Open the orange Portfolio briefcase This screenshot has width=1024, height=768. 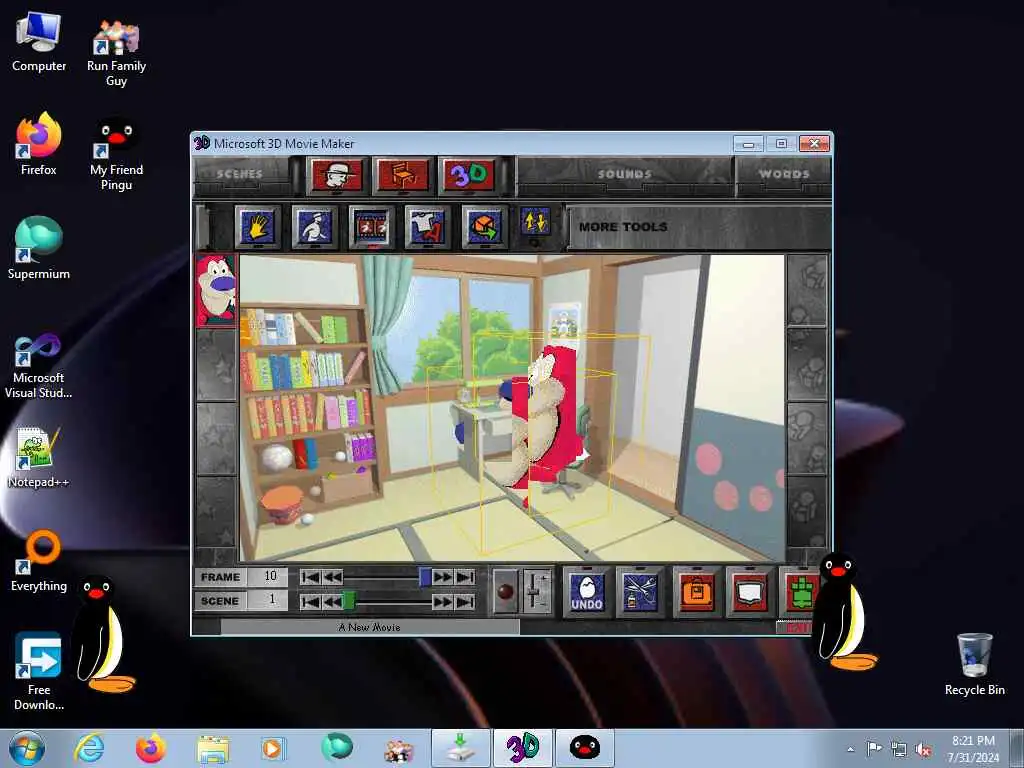[697, 592]
